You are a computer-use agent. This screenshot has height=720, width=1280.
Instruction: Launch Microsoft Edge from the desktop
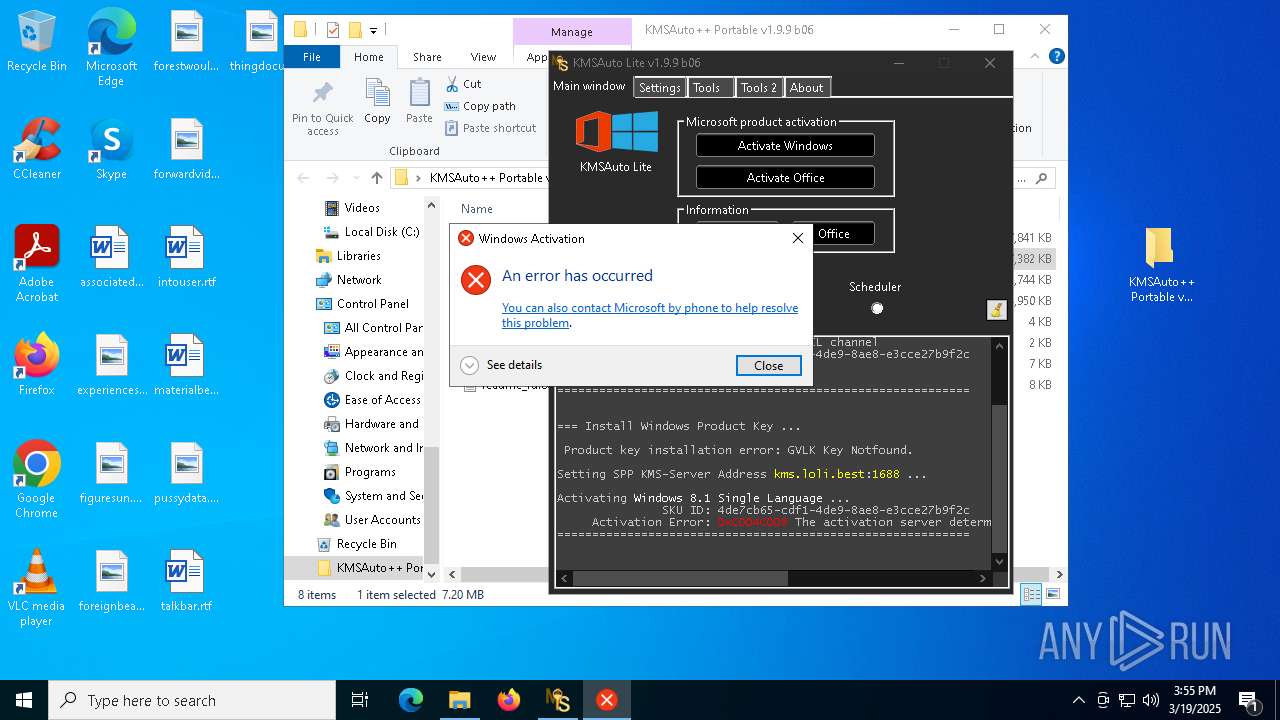[111, 48]
